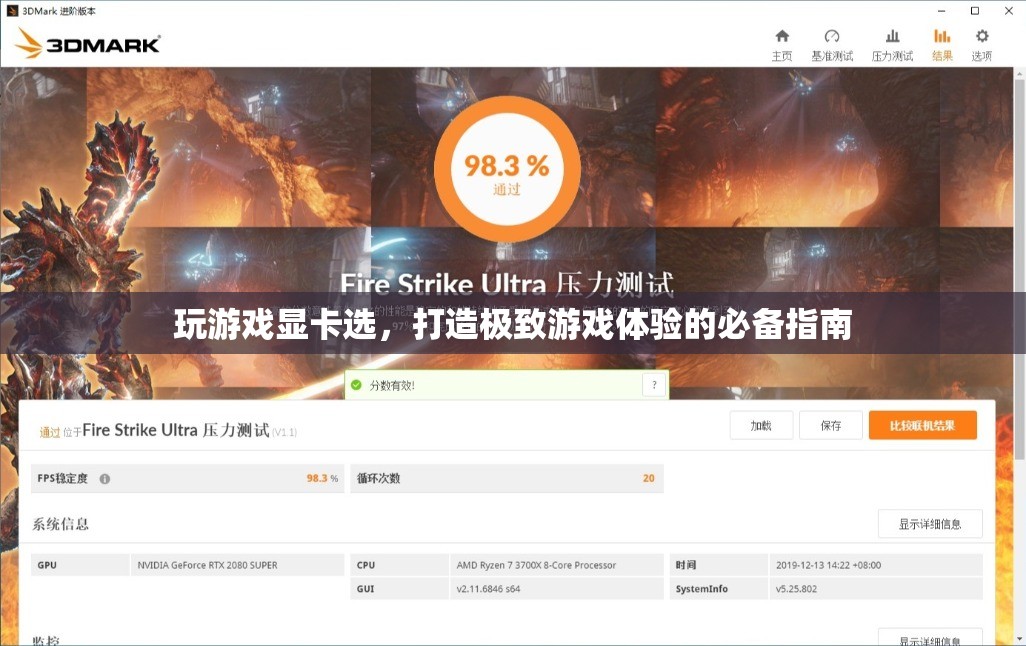The image size is (1026, 646).
Task: Click the bar chart stress test icon
Action: coord(892,36)
